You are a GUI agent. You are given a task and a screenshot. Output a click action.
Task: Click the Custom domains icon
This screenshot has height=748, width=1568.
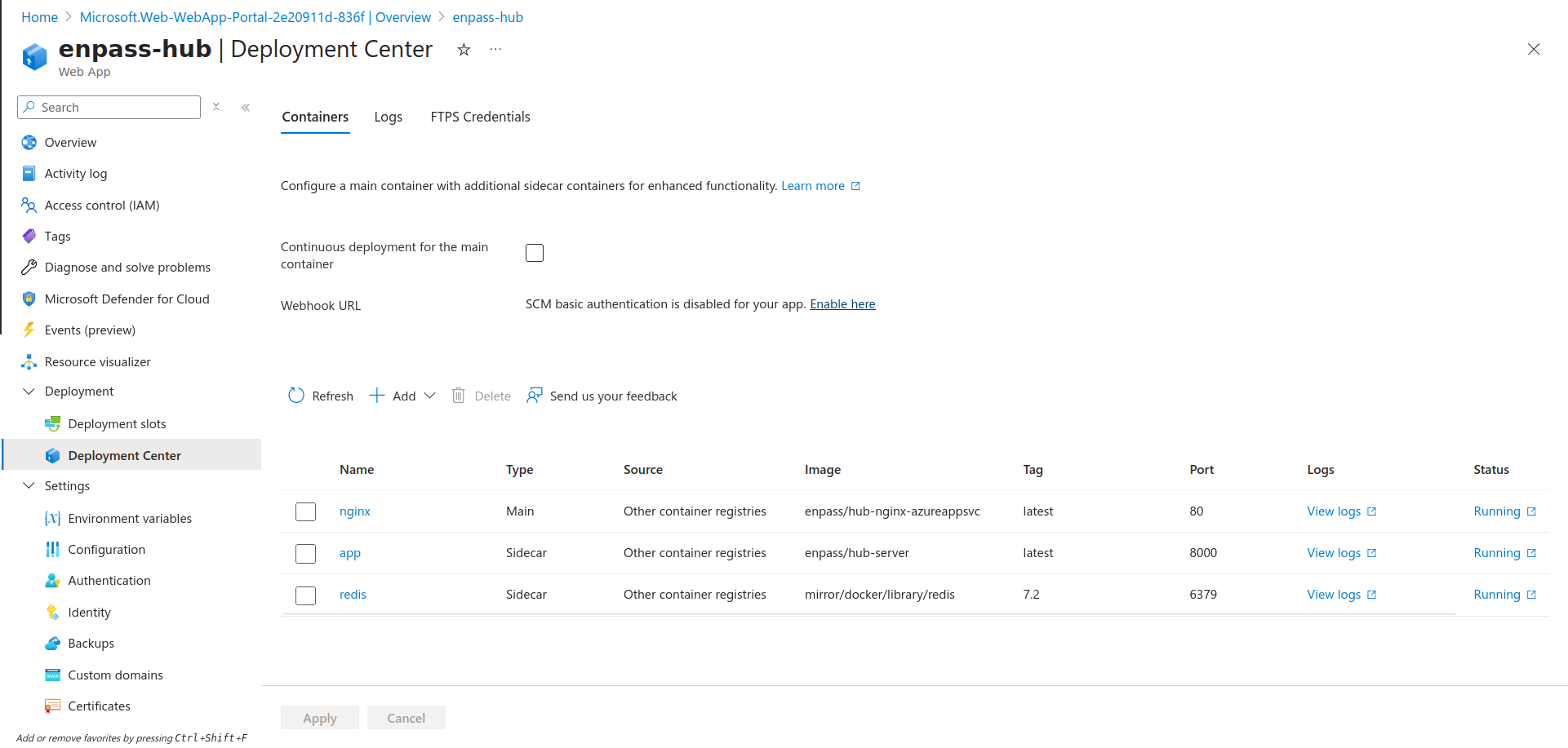pos(53,675)
